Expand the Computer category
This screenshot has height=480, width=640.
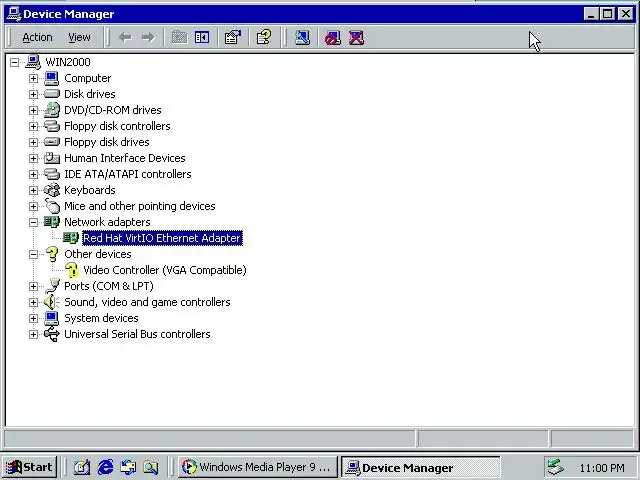(x=33, y=78)
